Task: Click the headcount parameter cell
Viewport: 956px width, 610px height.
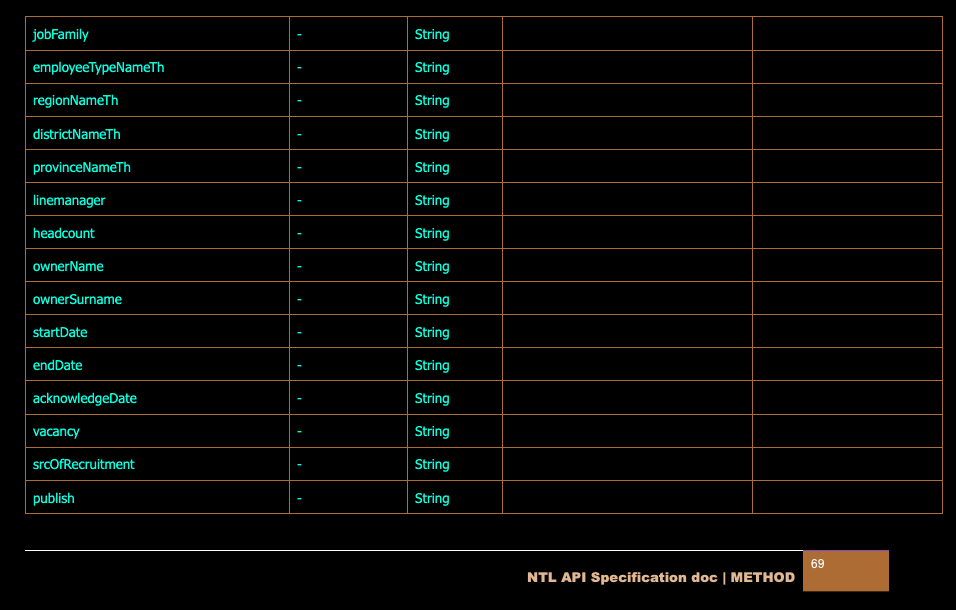Action: pos(64,233)
